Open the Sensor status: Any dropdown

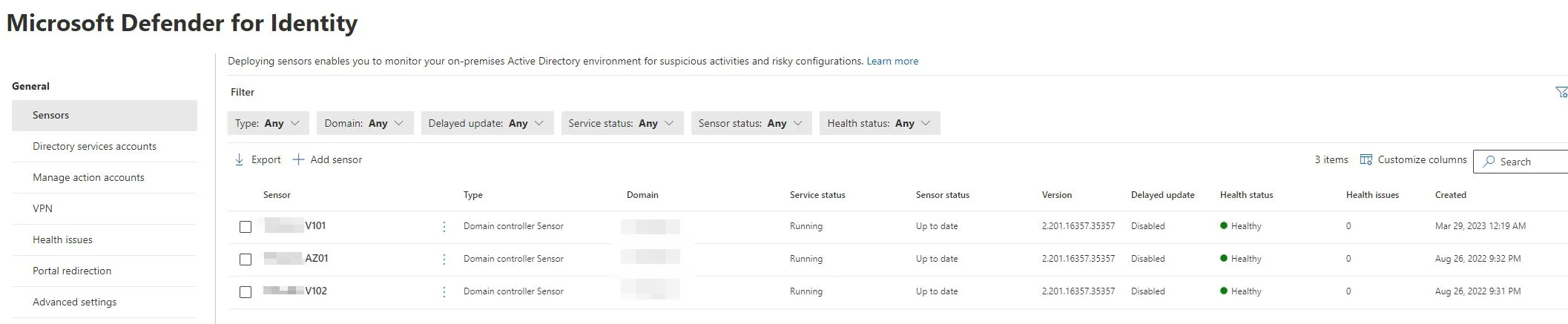pyautogui.click(x=751, y=123)
